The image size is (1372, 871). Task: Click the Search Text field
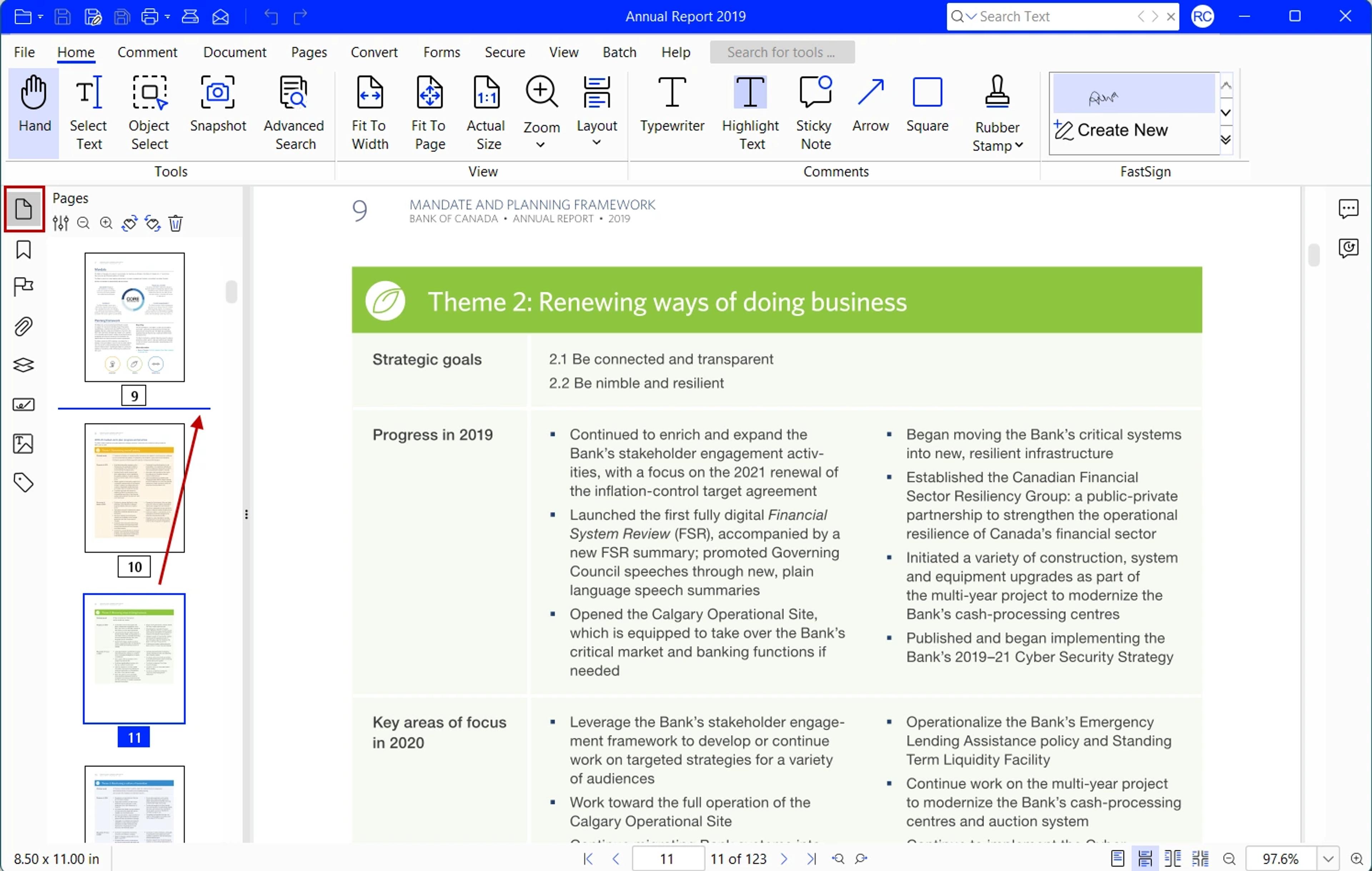pos(1054,16)
